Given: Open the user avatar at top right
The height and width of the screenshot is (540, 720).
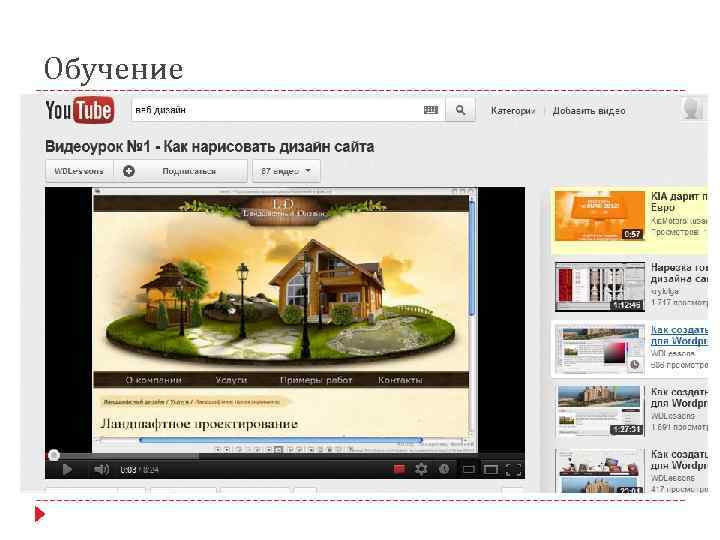Looking at the screenshot, I should (x=692, y=109).
